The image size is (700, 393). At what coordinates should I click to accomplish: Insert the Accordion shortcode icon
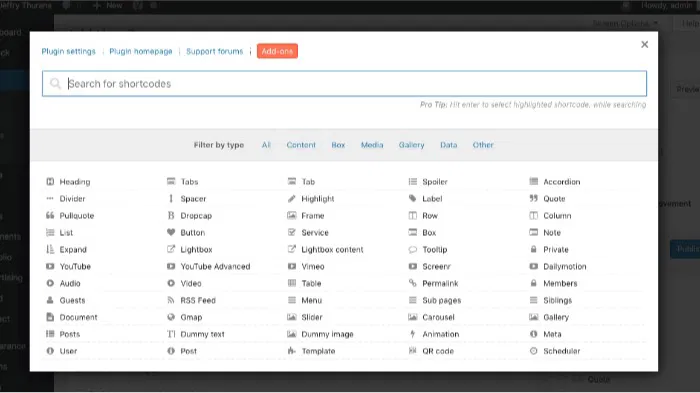(x=533, y=181)
